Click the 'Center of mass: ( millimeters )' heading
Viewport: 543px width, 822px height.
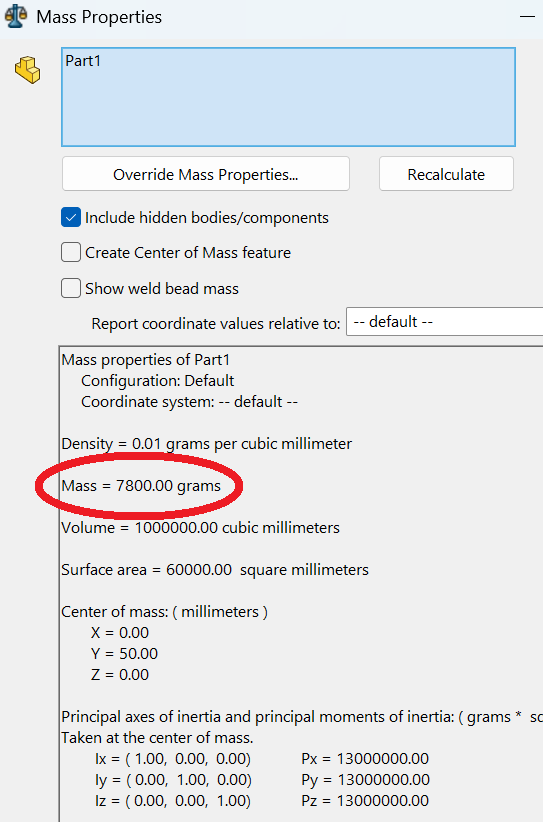point(165,612)
